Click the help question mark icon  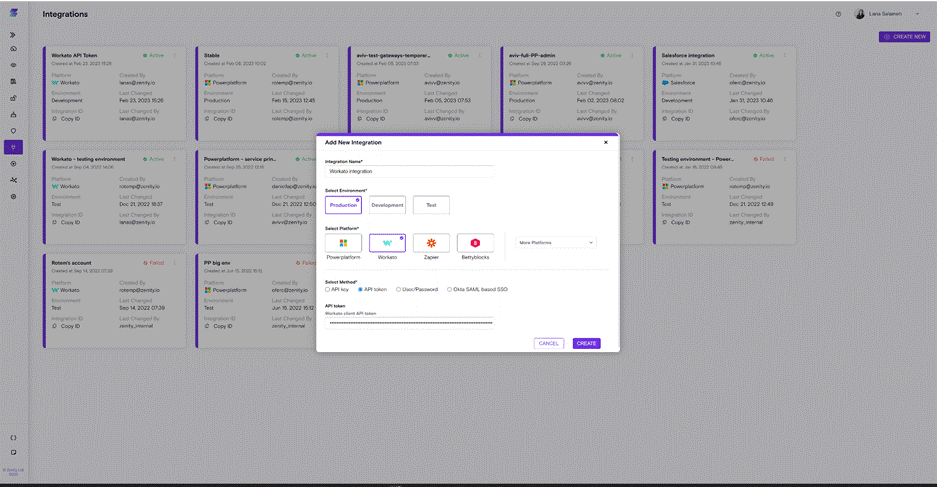coord(838,14)
